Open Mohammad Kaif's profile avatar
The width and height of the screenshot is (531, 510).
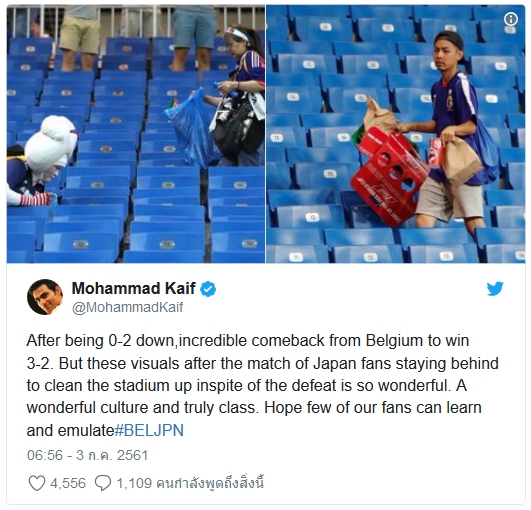[45, 297]
